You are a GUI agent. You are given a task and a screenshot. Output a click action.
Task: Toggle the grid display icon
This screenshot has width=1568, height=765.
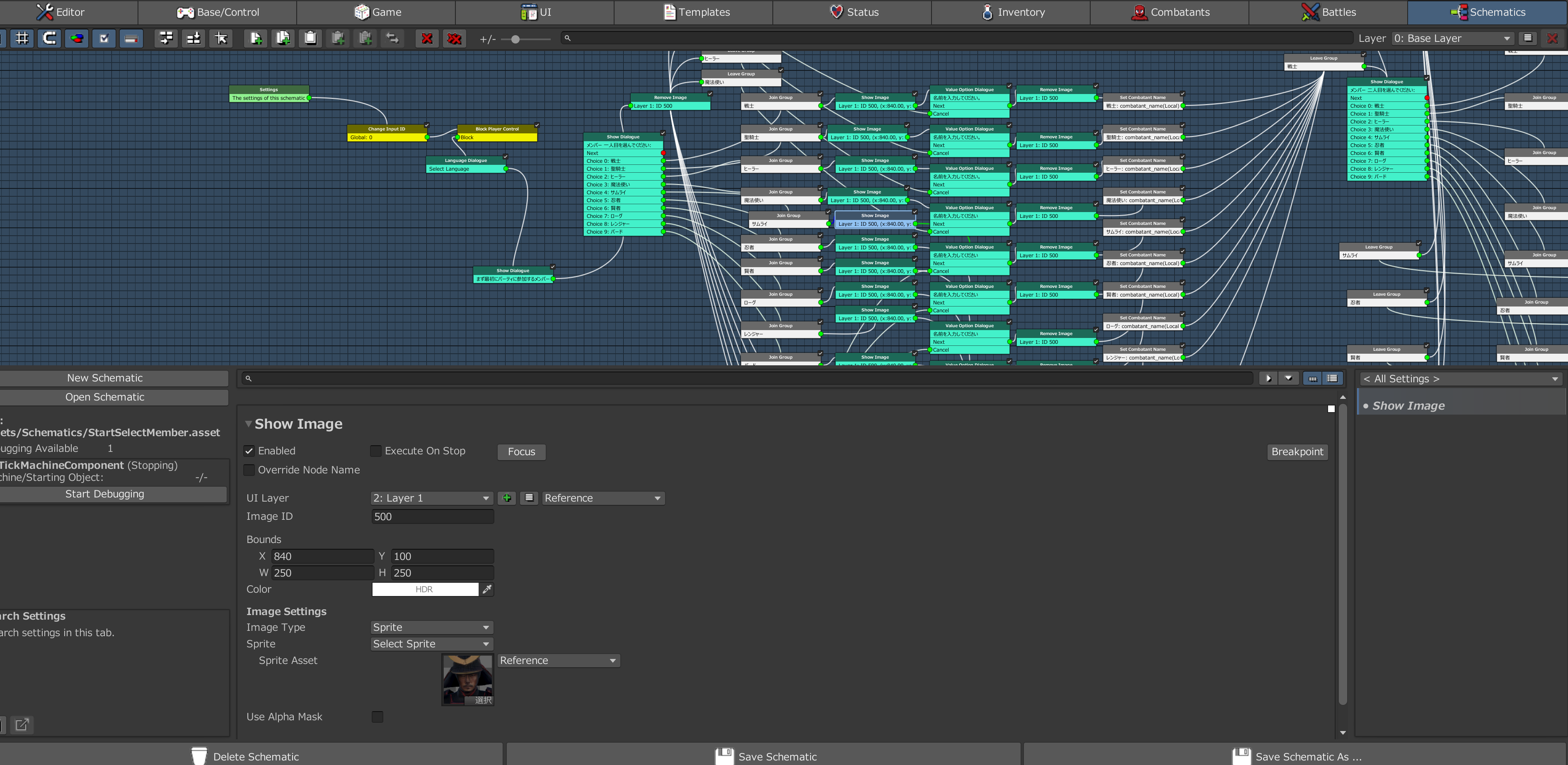point(22,39)
